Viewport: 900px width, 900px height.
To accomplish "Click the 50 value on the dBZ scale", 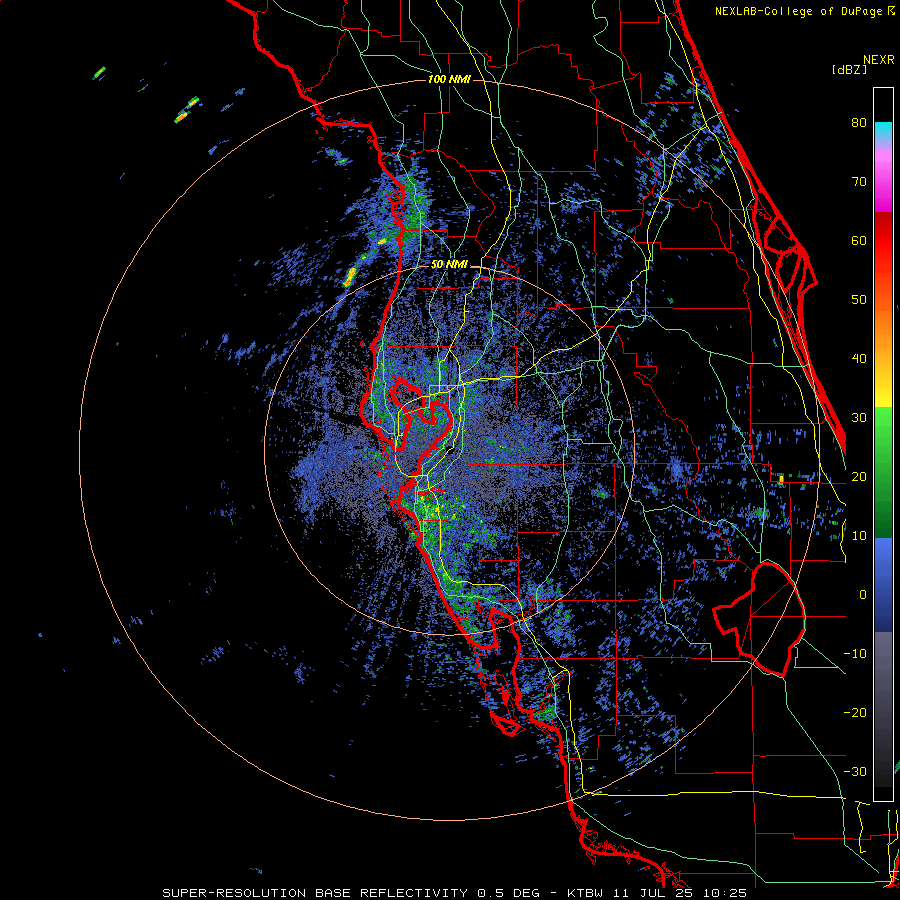I will (859, 300).
